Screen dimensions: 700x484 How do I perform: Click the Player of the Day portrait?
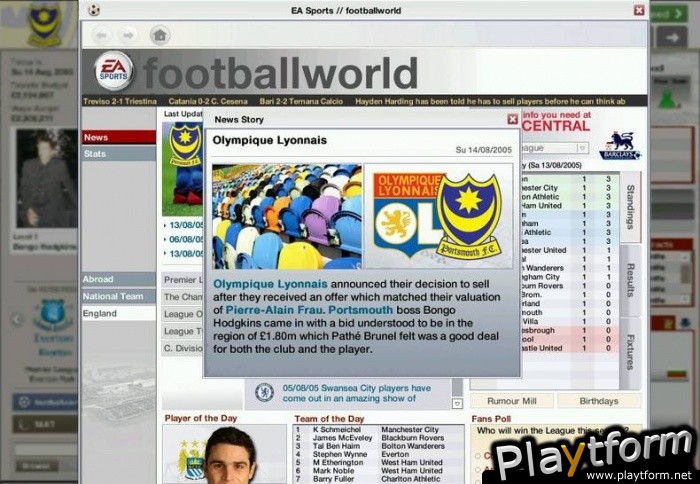coord(230,456)
